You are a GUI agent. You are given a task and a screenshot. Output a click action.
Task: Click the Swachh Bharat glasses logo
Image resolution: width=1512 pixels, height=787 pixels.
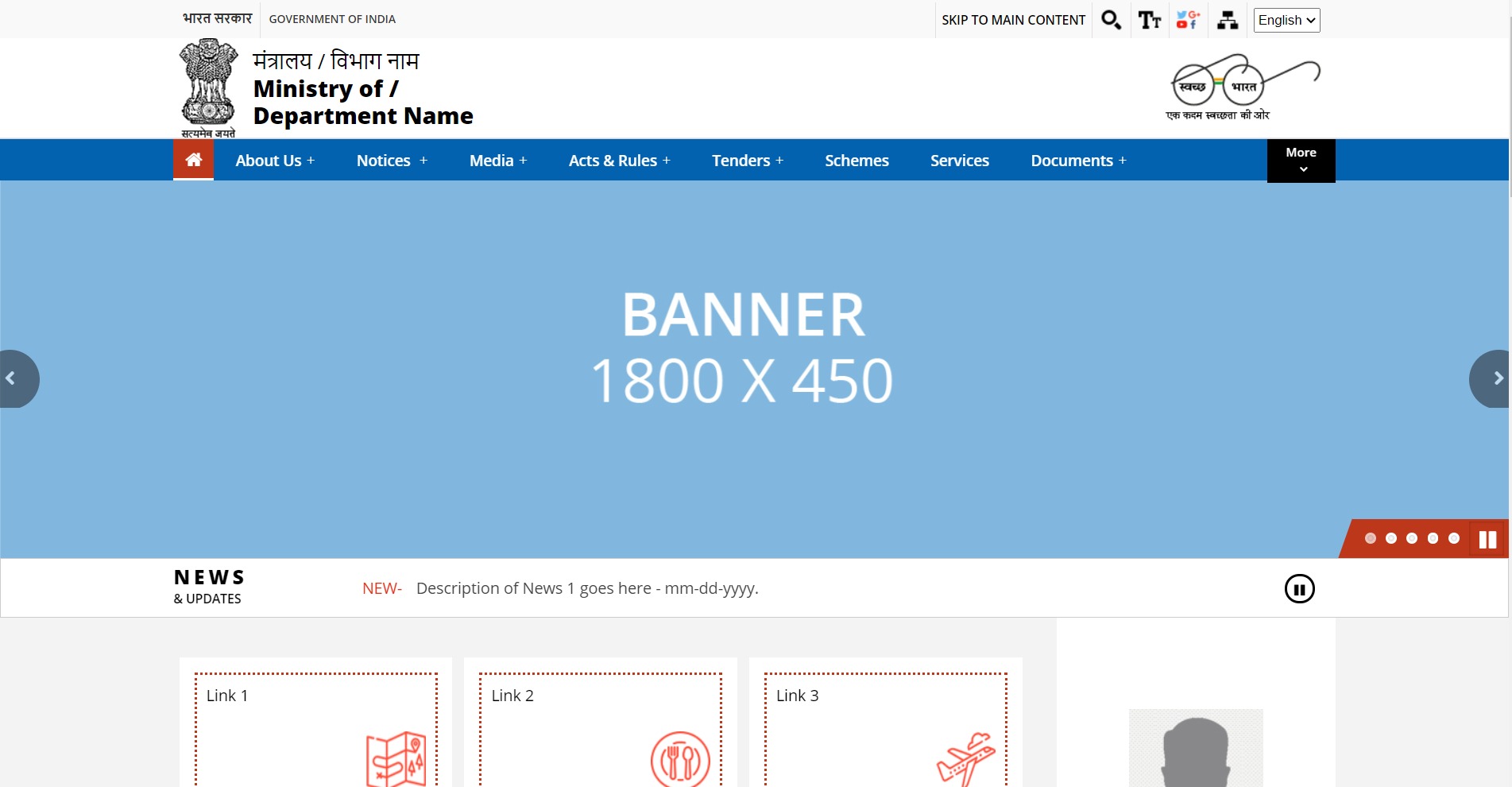pyautogui.click(x=1243, y=87)
